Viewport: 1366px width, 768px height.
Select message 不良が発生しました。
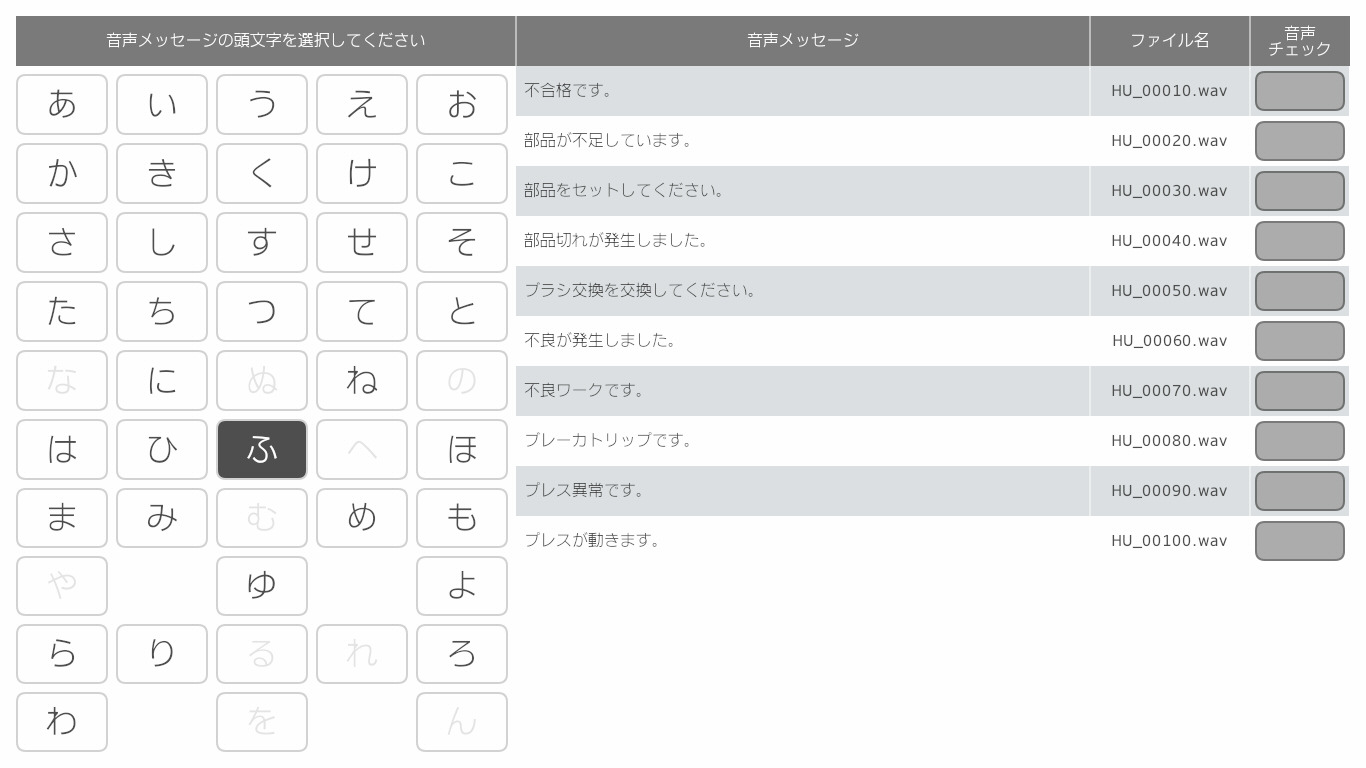(x=803, y=341)
